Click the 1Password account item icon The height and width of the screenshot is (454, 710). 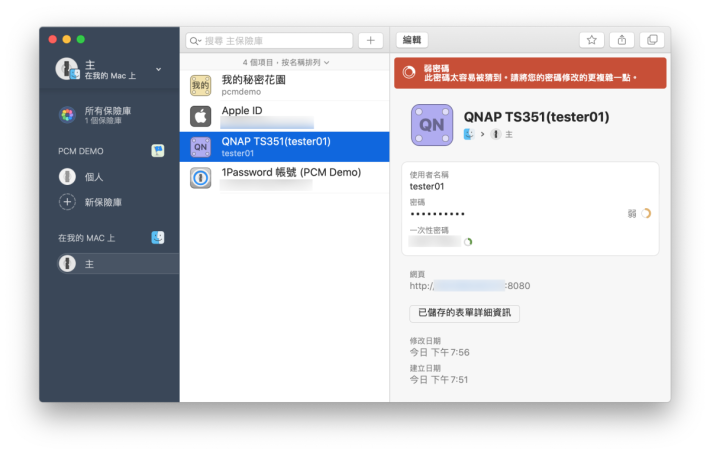200,178
